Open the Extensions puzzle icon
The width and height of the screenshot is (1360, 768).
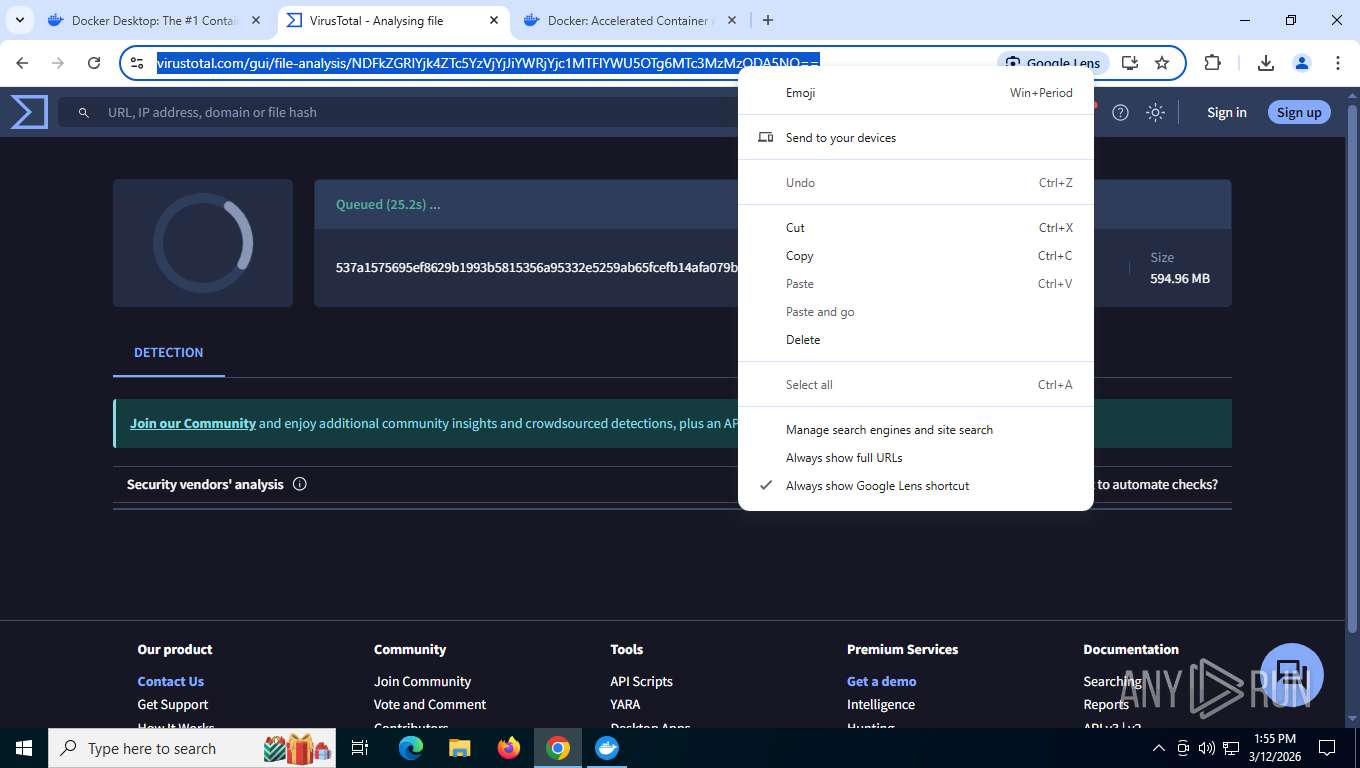tap(1212, 63)
